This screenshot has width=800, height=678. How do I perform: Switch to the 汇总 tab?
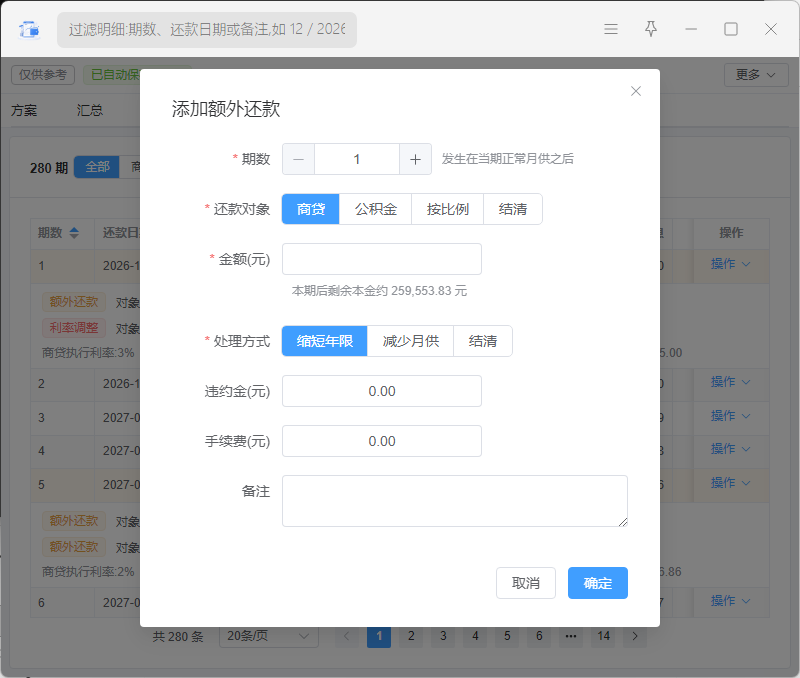coord(90,110)
